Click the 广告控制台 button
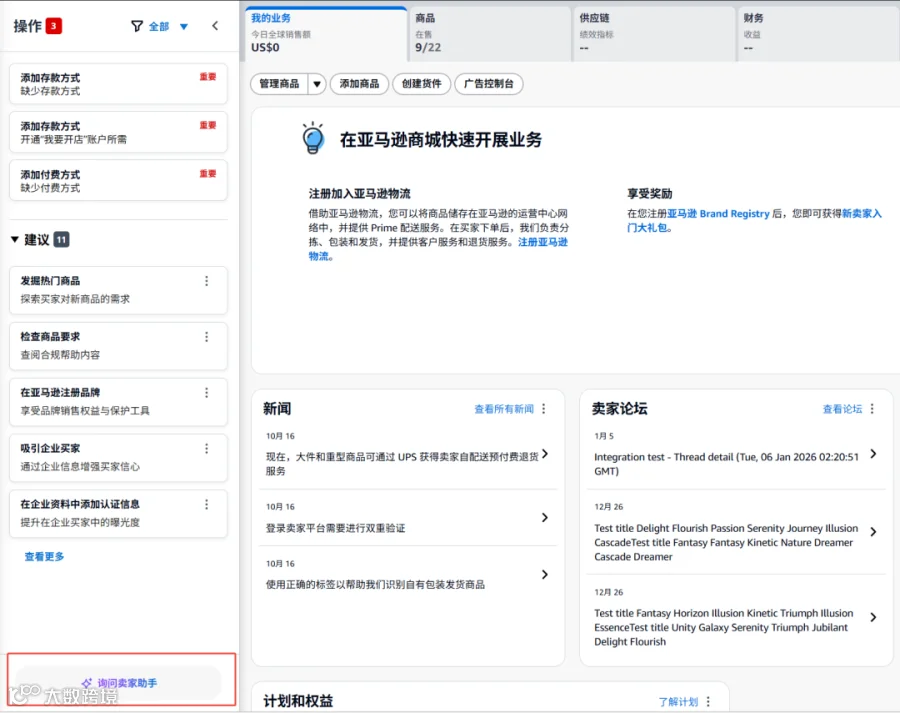Viewport: 900px width, 713px height. (488, 84)
